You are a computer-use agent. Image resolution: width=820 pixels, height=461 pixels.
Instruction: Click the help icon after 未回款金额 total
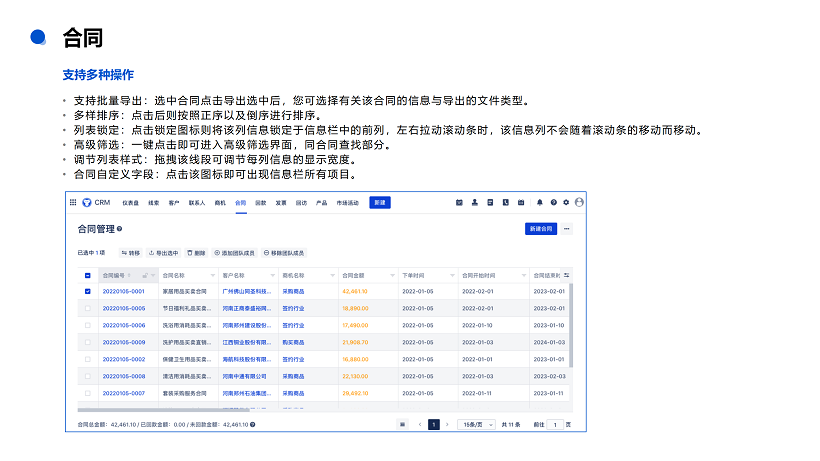253,425
